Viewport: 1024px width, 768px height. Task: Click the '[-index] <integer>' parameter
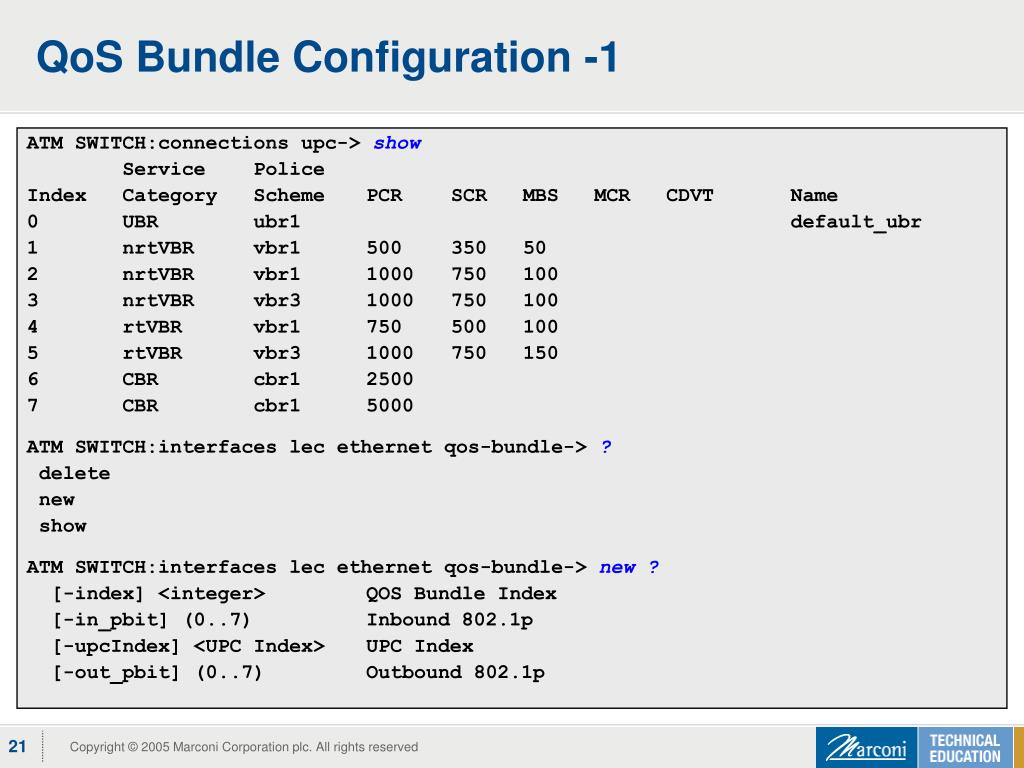coord(159,594)
